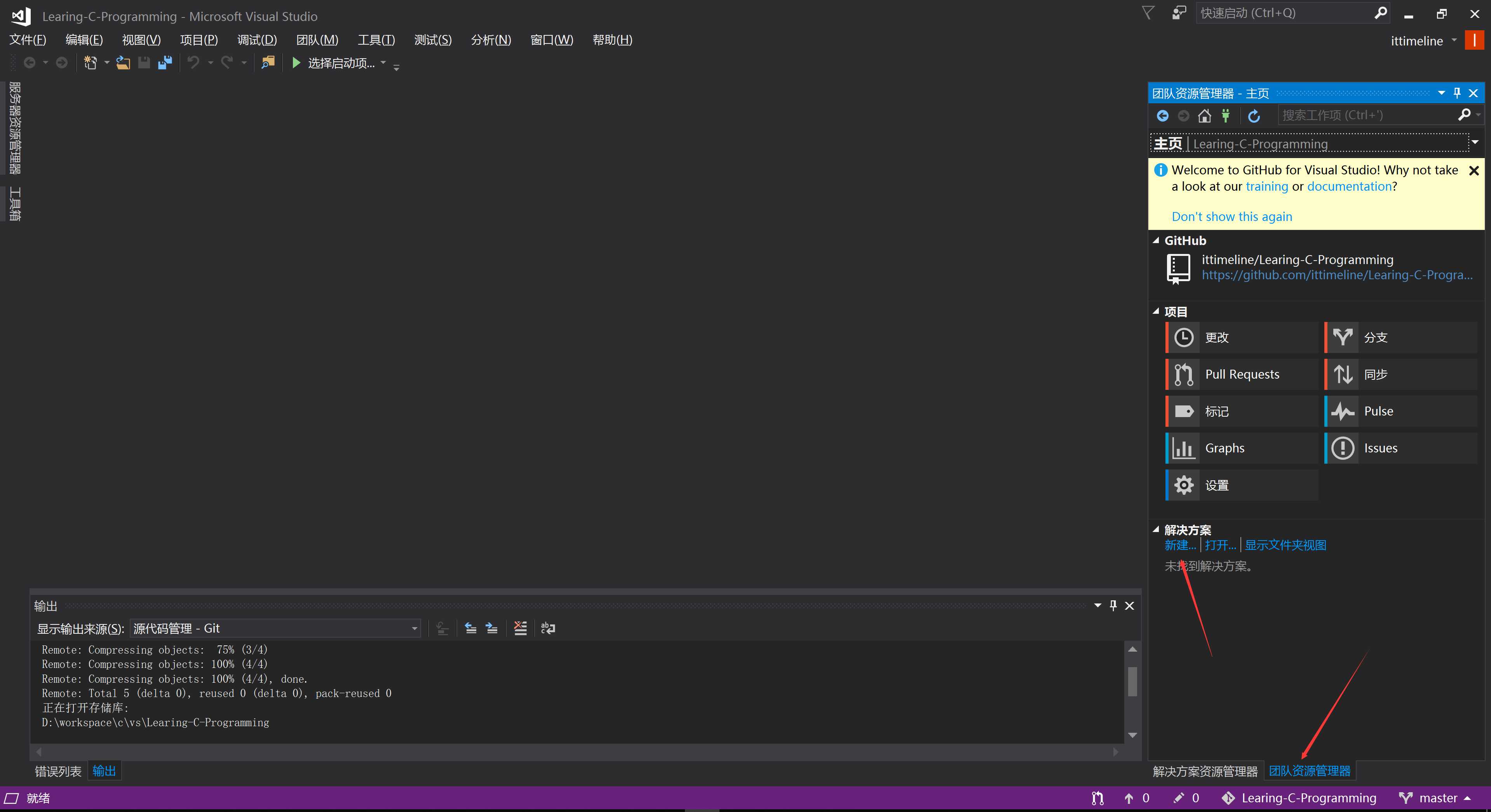This screenshot has width=1491, height=812.
Task: Toggle word wrap in output window
Action: point(547,628)
